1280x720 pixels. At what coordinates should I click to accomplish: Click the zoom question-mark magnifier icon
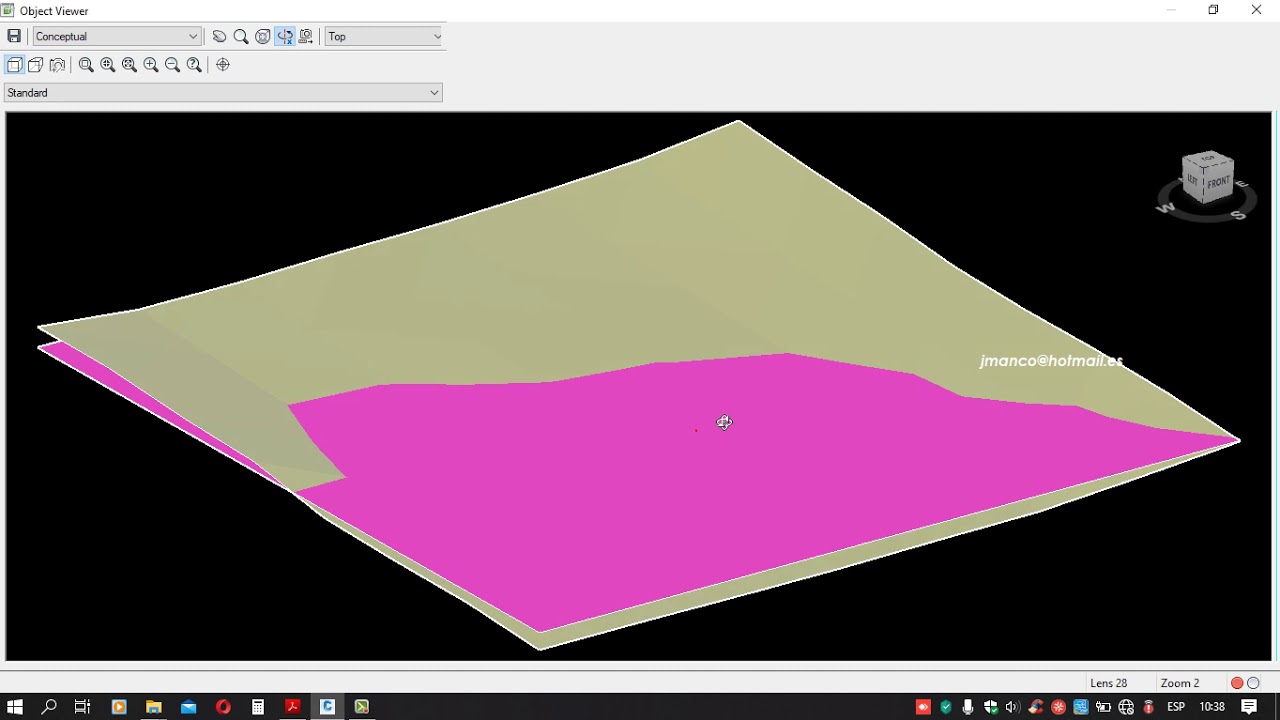click(x=194, y=64)
